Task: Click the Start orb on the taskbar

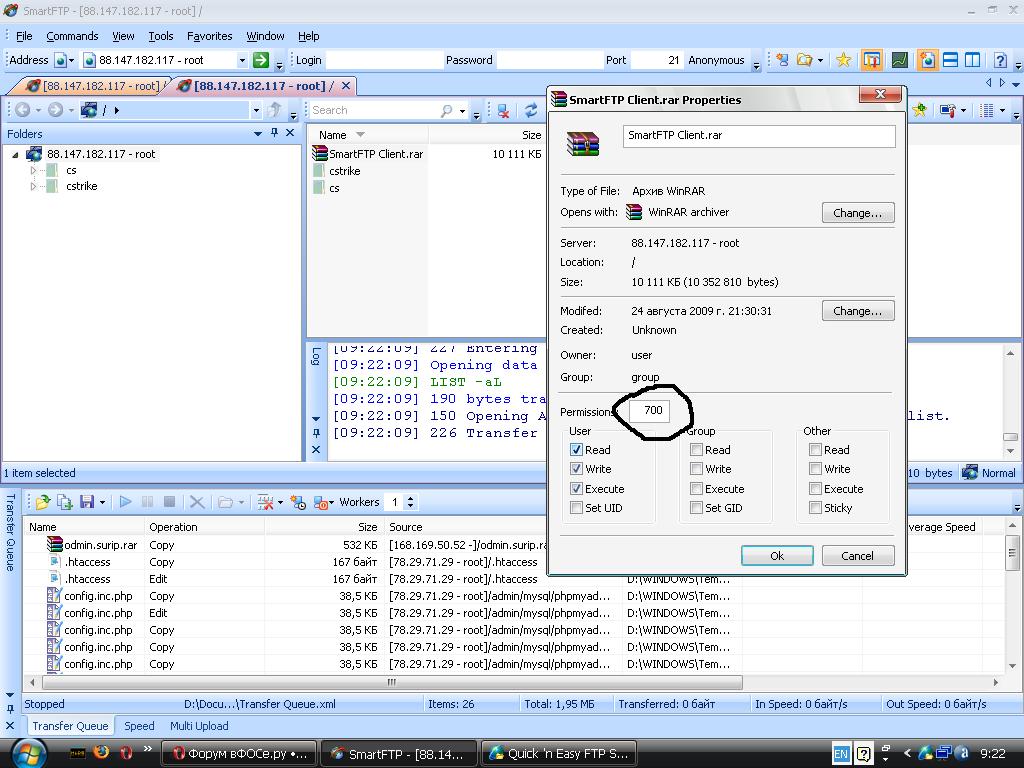Action: tap(27, 752)
